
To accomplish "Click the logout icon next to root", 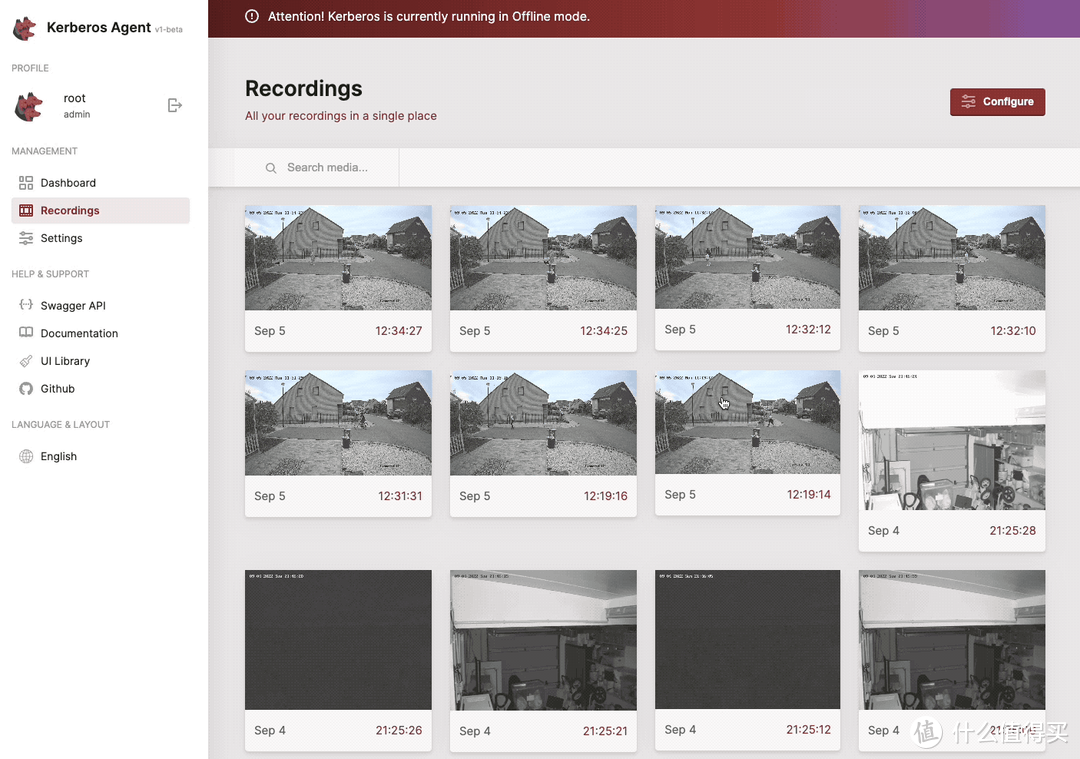I will tap(175, 105).
